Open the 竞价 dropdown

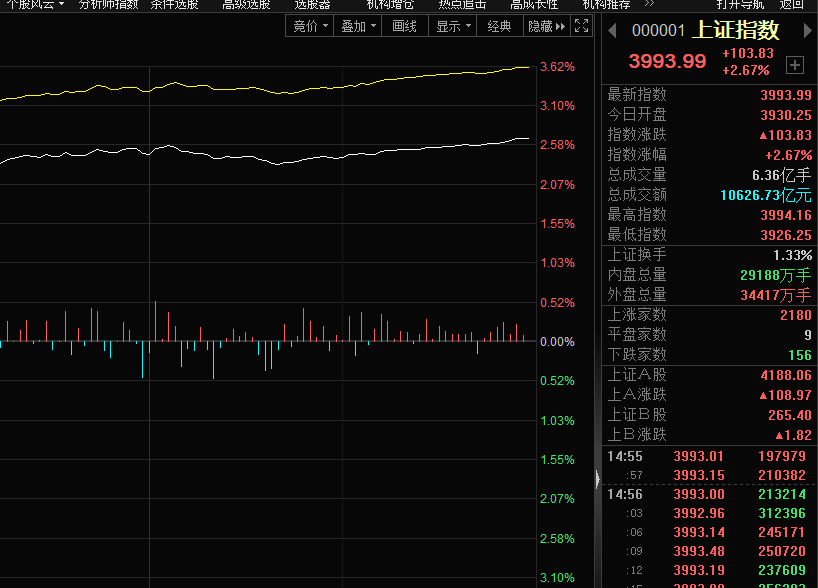[310, 26]
